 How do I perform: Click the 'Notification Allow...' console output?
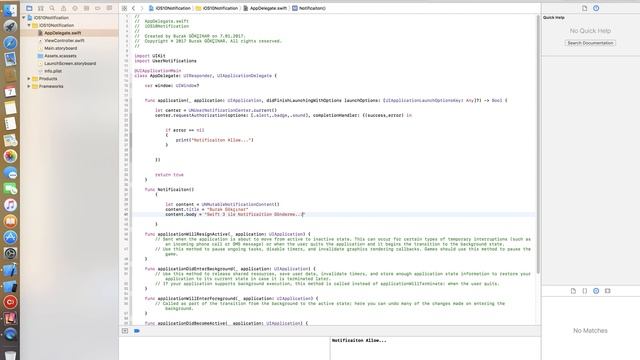[x=359, y=340]
